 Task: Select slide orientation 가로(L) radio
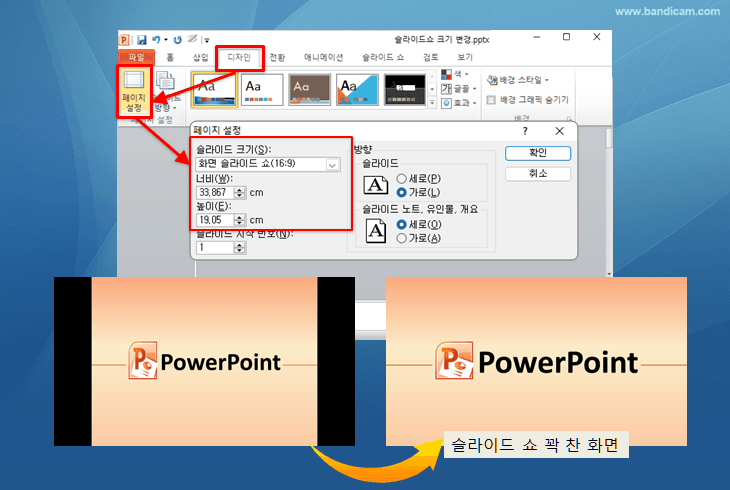pyautogui.click(x=401, y=192)
